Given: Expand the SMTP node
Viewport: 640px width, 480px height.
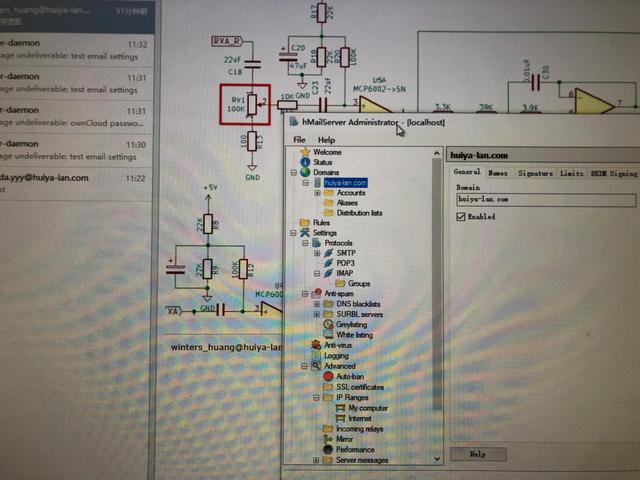Looking at the screenshot, I should [317, 253].
